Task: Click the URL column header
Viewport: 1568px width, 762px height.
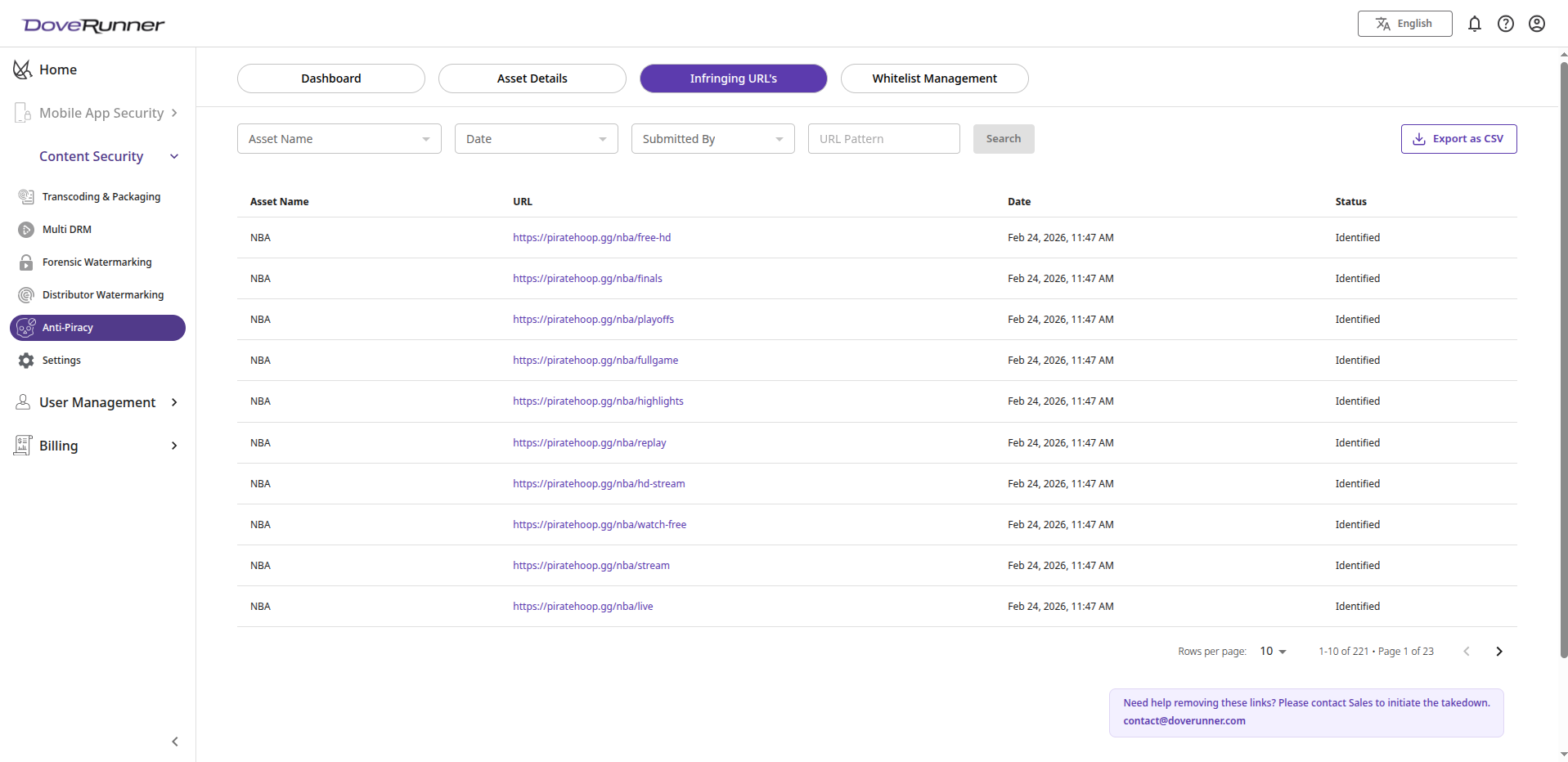Action: [523, 202]
